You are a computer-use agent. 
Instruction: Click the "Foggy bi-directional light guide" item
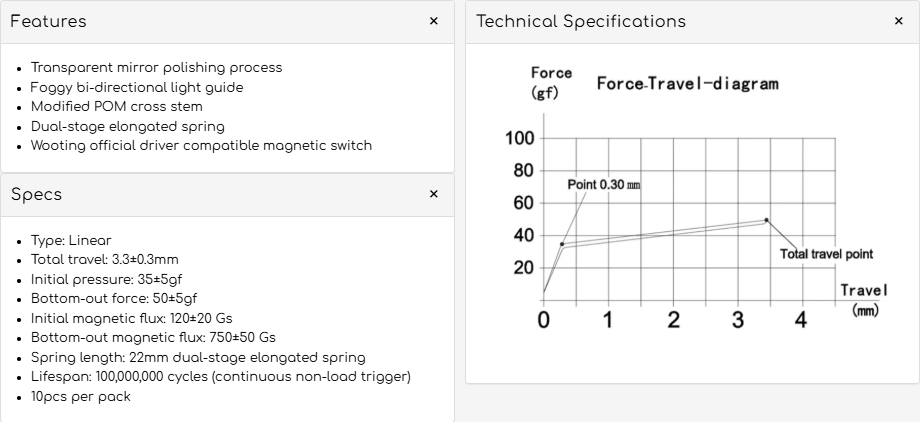point(137,87)
